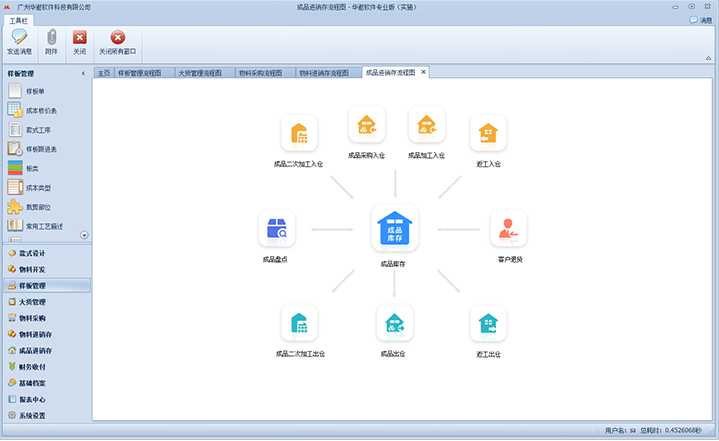Click the 用户名 status bar entry
Image resolution: width=719 pixels, height=441 pixels.
(x=620, y=430)
